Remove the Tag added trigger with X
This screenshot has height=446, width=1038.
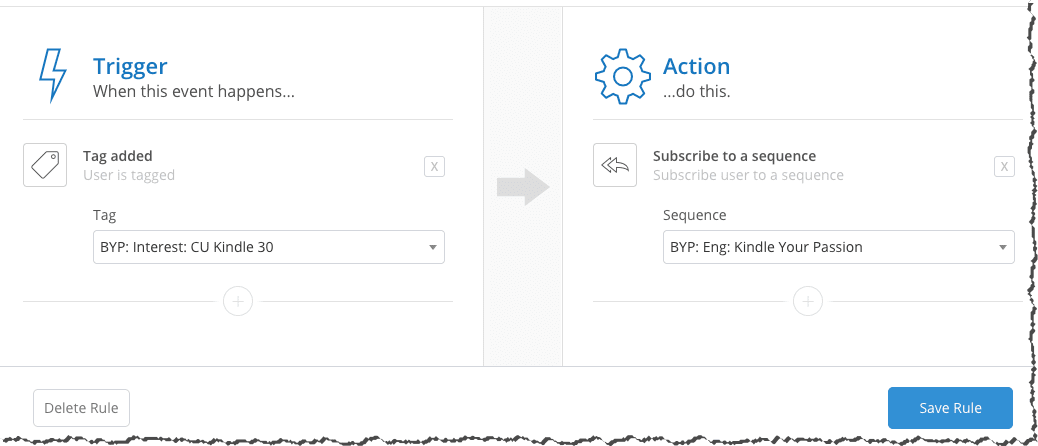(434, 167)
